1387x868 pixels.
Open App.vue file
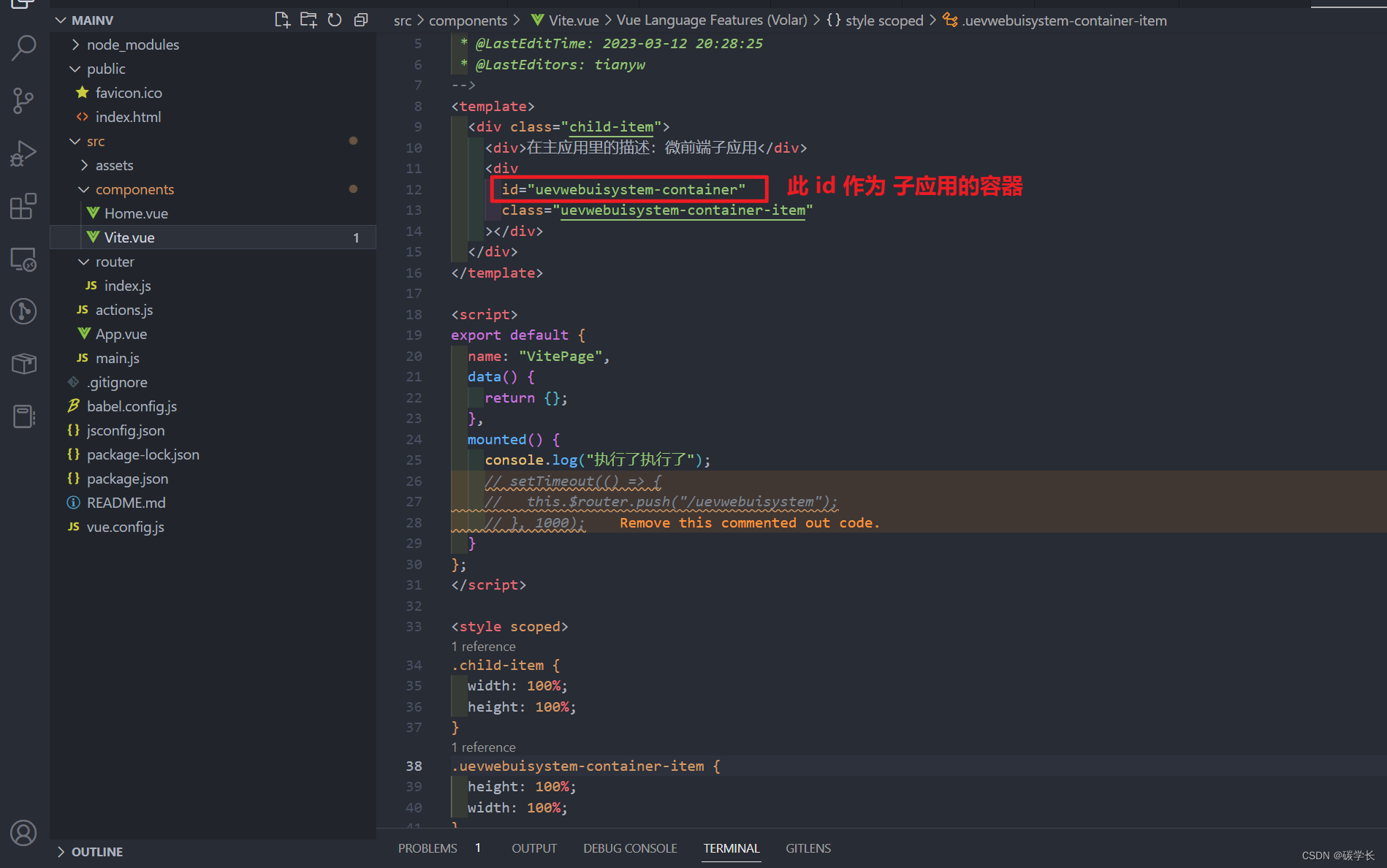point(213,334)
